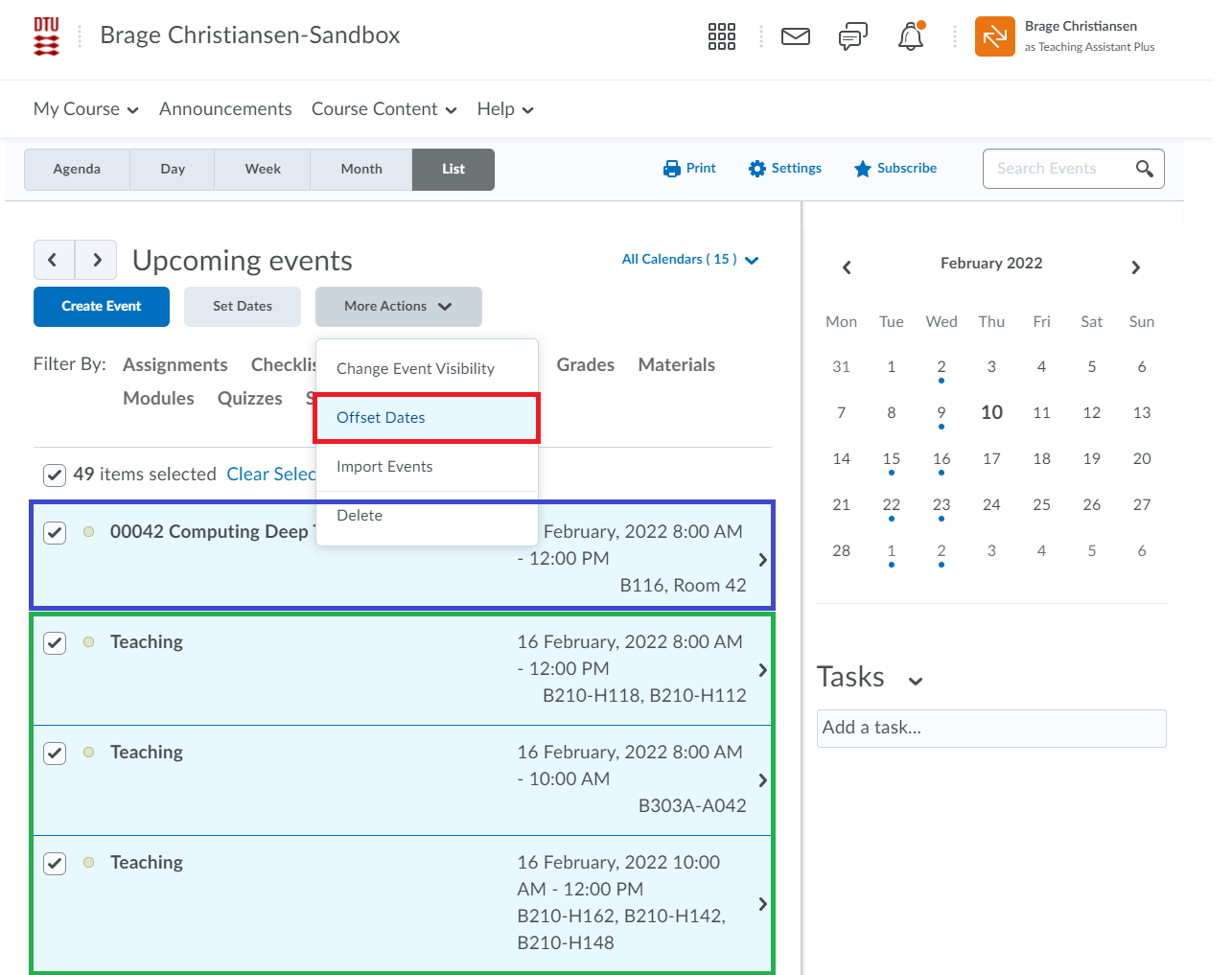Image resolution: width=1232 pixels, height=975 pixels.
Task: Go to previous month in mini calendar
Action: [847, 267]
